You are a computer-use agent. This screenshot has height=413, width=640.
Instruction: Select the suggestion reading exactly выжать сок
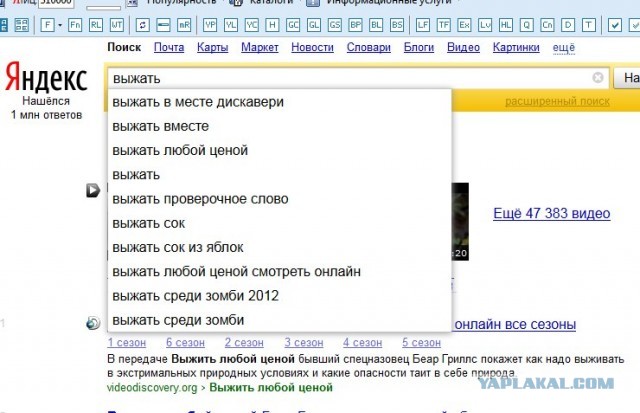point(280,223)
